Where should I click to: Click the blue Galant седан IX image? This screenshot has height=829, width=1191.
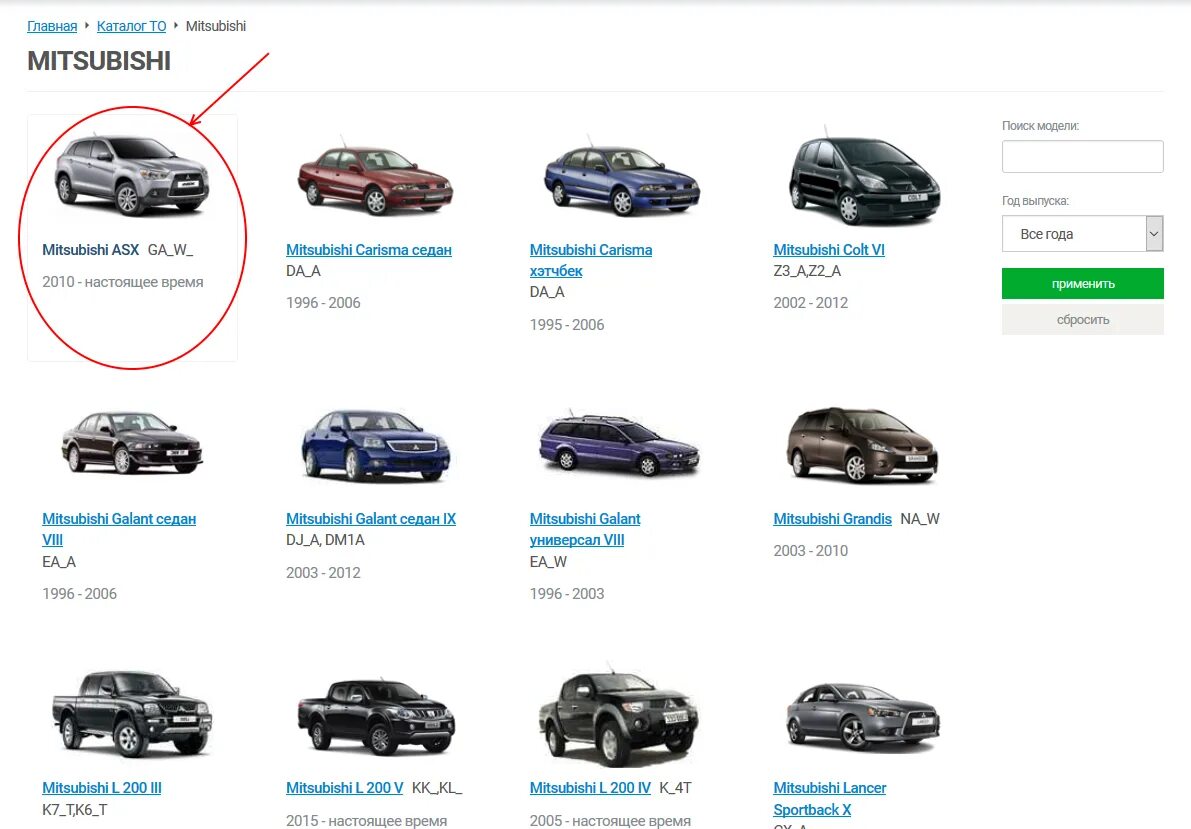point(375,445)
